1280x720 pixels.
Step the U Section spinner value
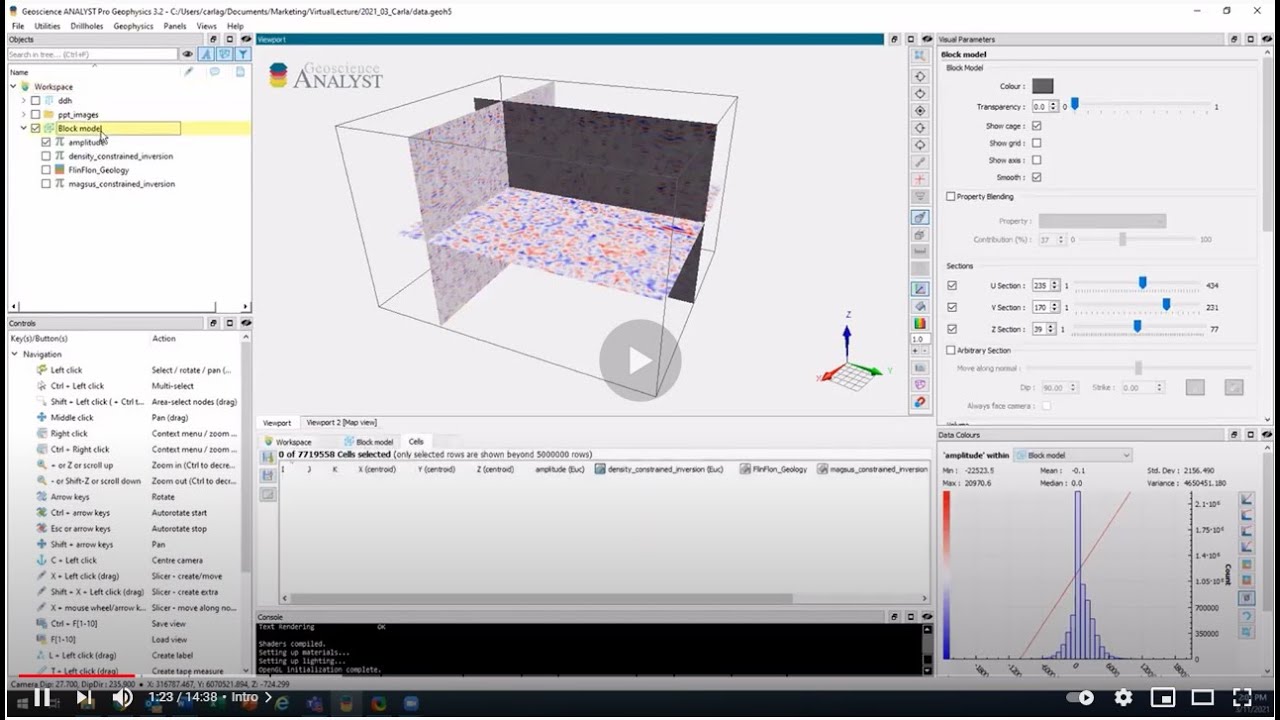coord(1054,285)
